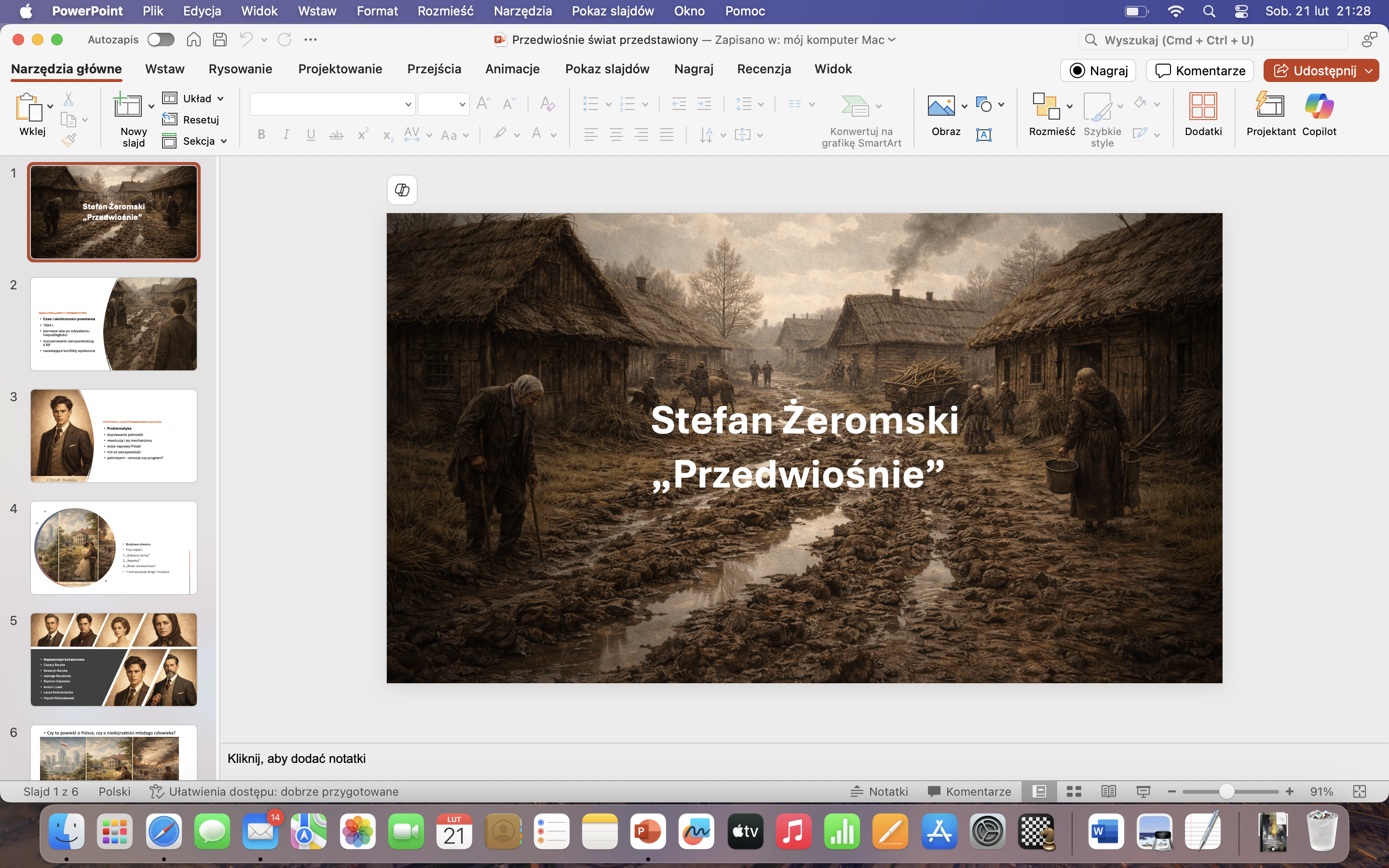The height and width of the screenshot is (868, 1389).
Task: Switch to slide sorter view icon
Action: point(1074,792)
